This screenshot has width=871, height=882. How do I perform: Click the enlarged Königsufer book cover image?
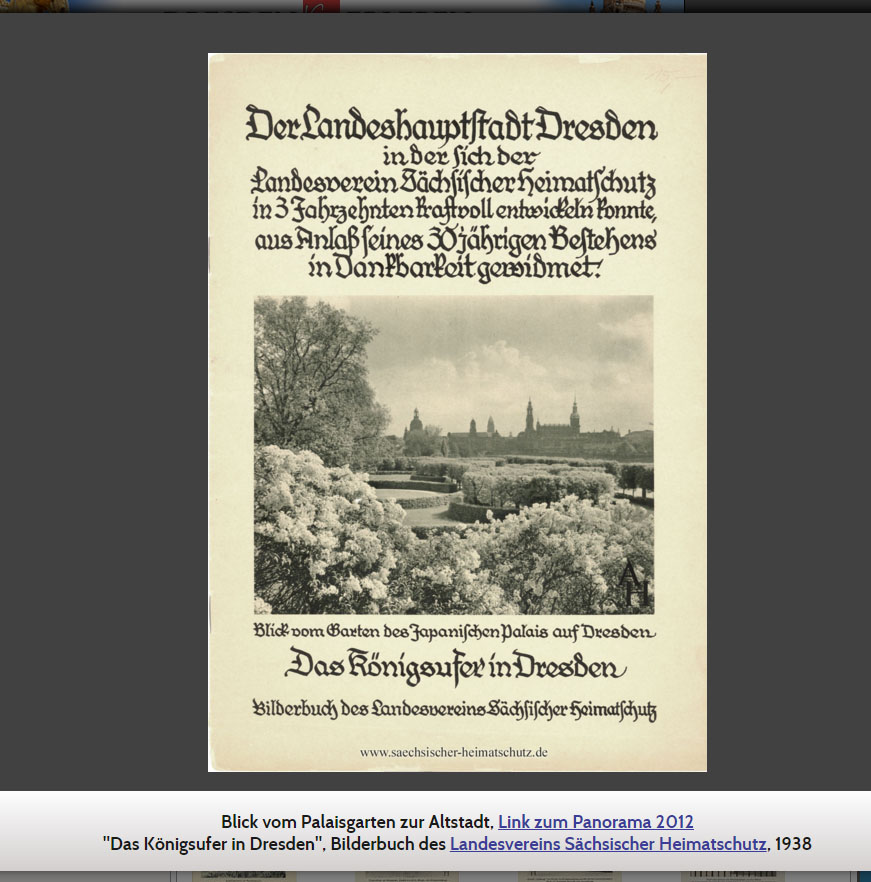tap(457, 412)
